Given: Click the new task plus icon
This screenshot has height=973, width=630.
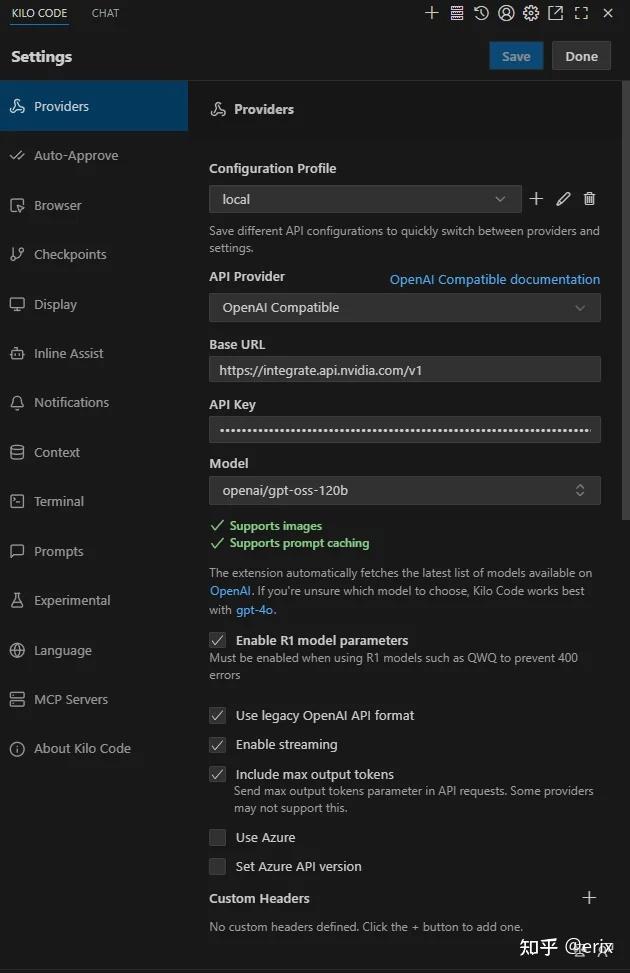Looking at the screenshot, I should coord(432,13).
